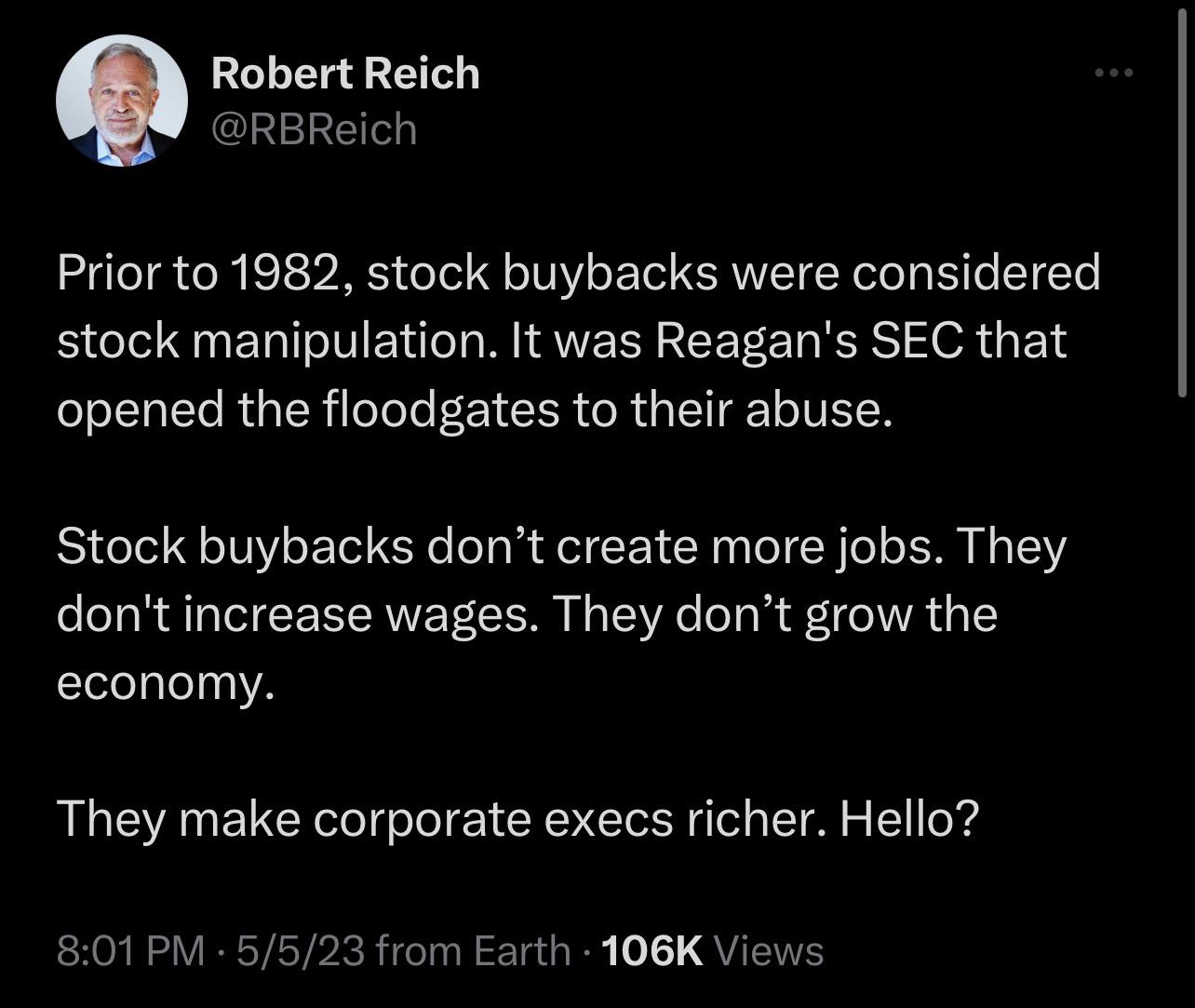Click Robert Reich's profile picture
This screenshot has height=1008, width=1195.
[122, 101]
